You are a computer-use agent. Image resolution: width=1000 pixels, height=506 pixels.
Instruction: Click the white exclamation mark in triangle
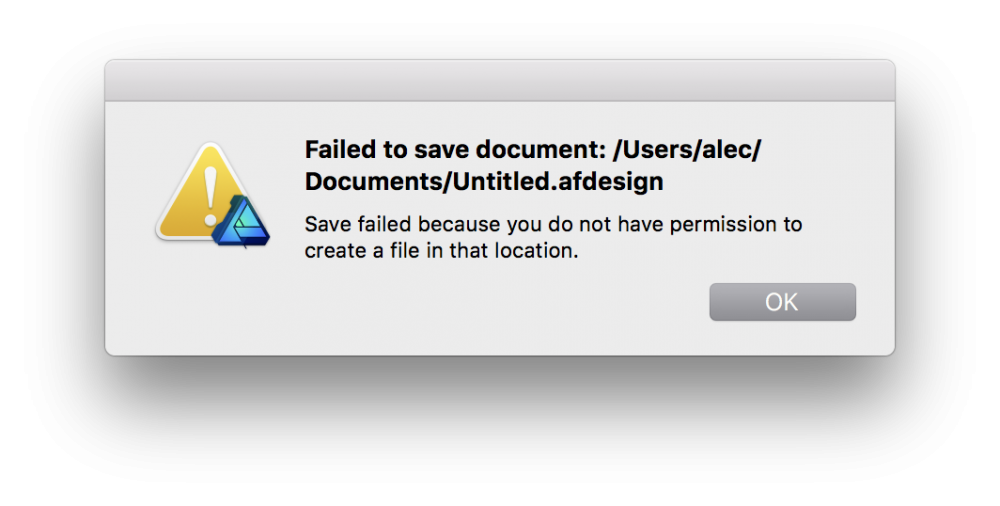pos(210,195)
